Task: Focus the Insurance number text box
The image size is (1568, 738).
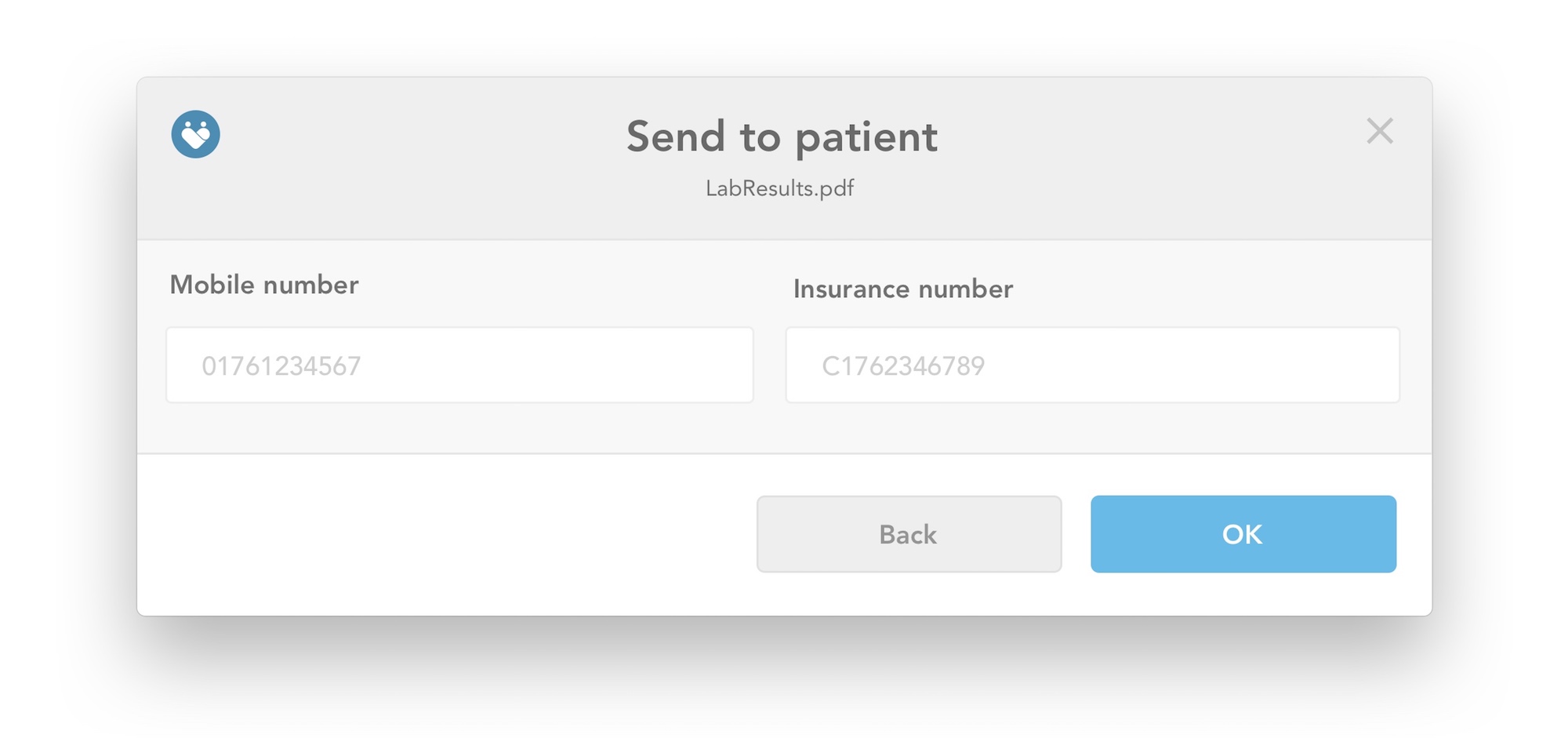Action: pyautogui.click(x=1092, y=365)
